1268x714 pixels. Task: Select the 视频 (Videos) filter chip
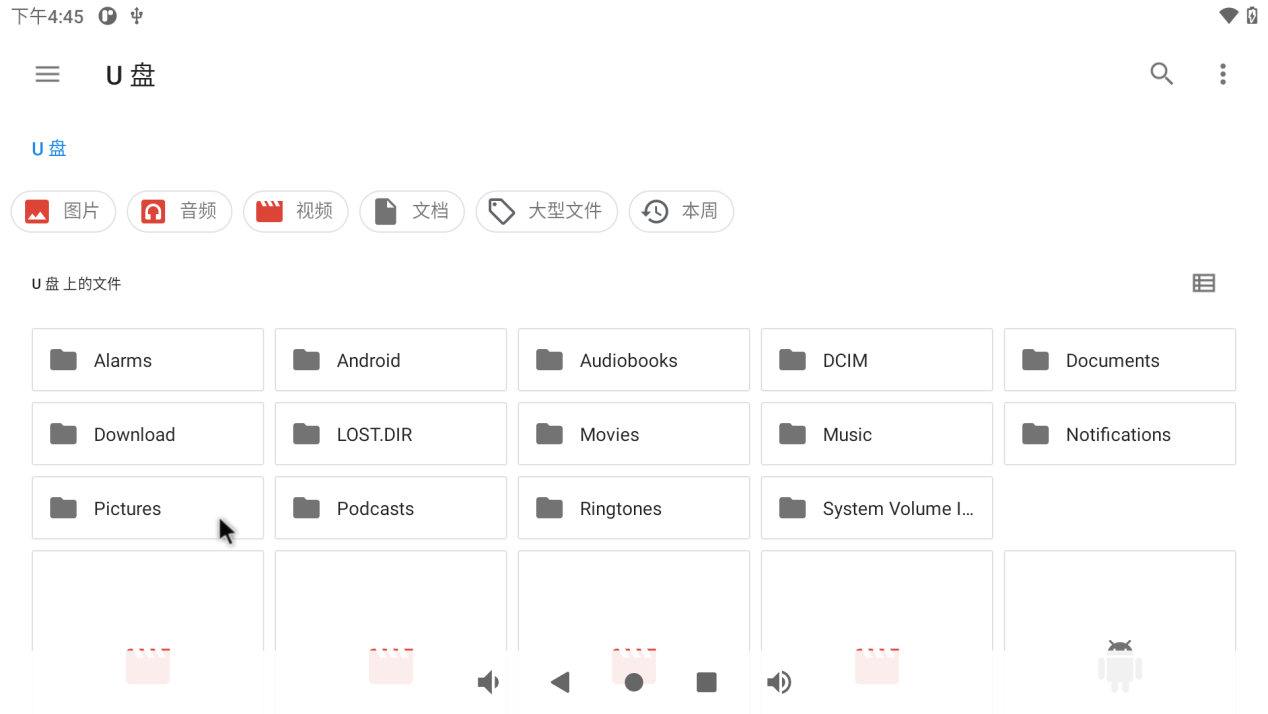[295, 212]
